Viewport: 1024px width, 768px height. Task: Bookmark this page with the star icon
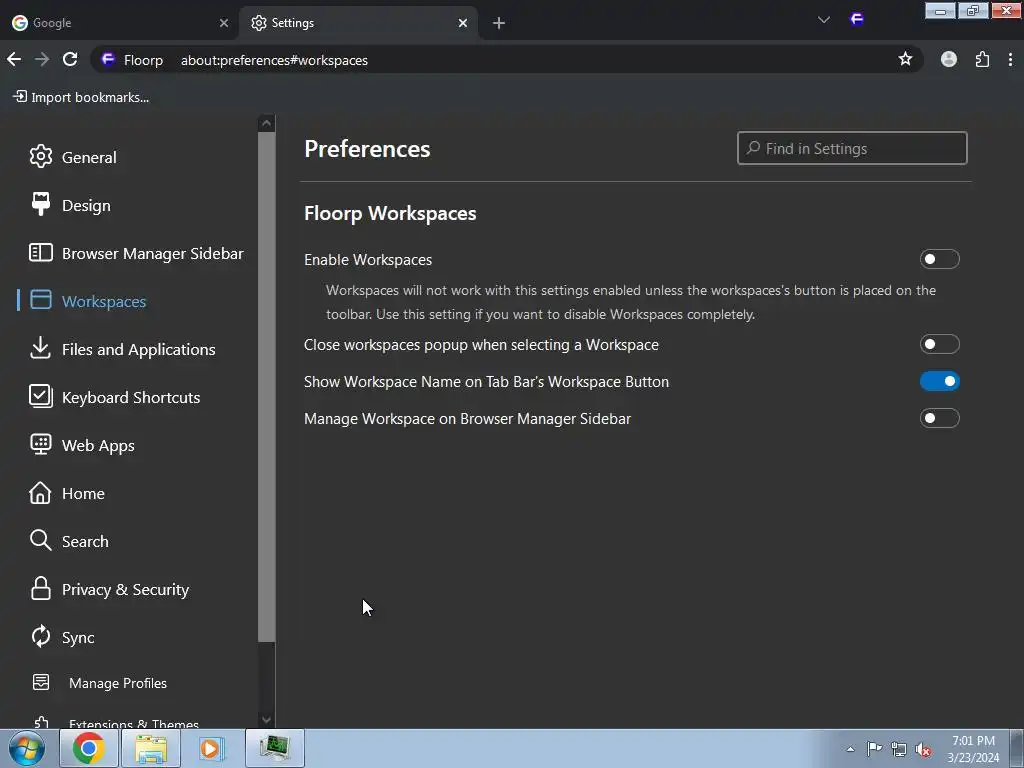click(x=905, y=59)
